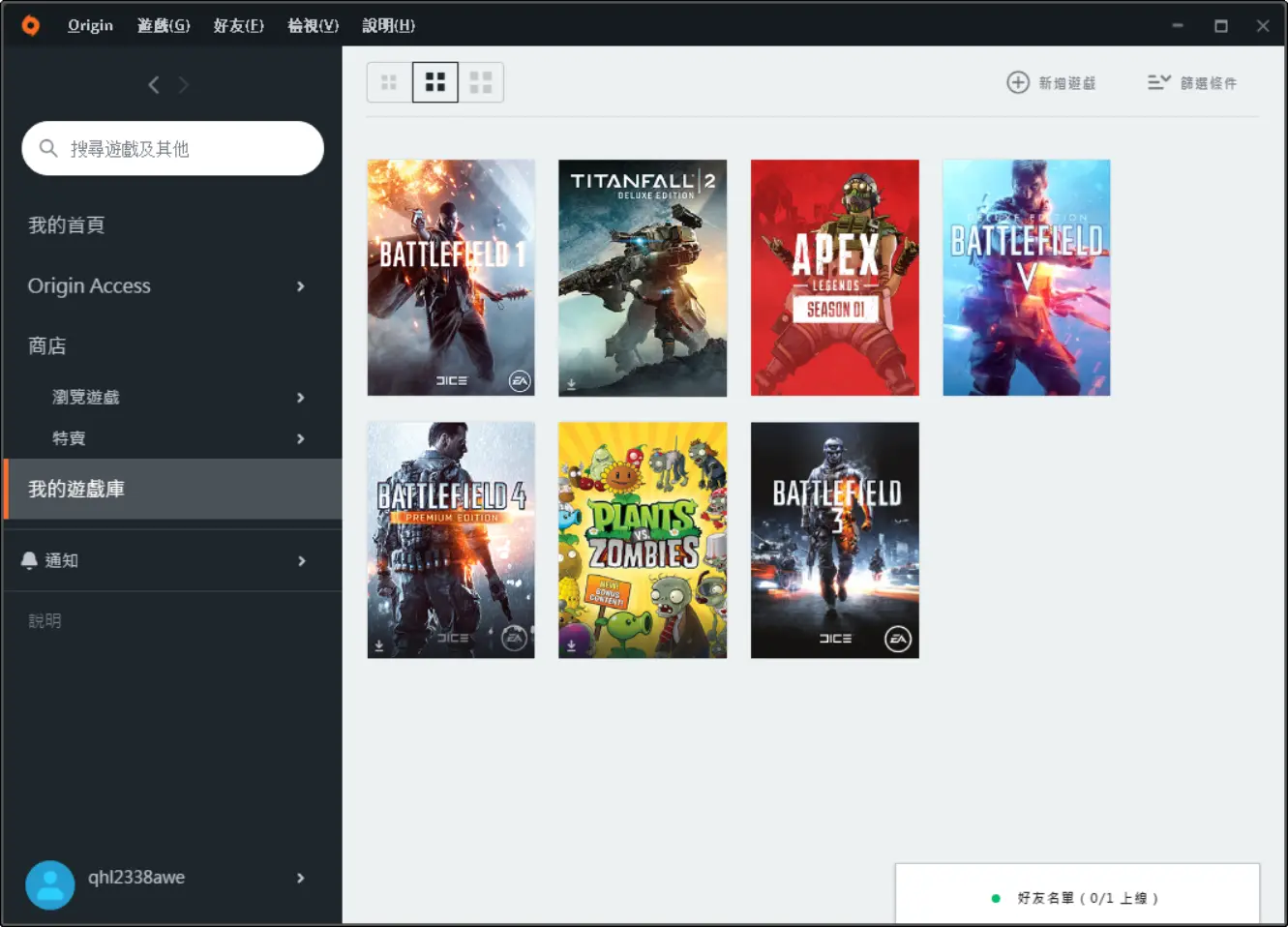This screenshot has width=1288, height=927.
Task: Click the Origin logo icon
Action: click(x=31, y=25)
